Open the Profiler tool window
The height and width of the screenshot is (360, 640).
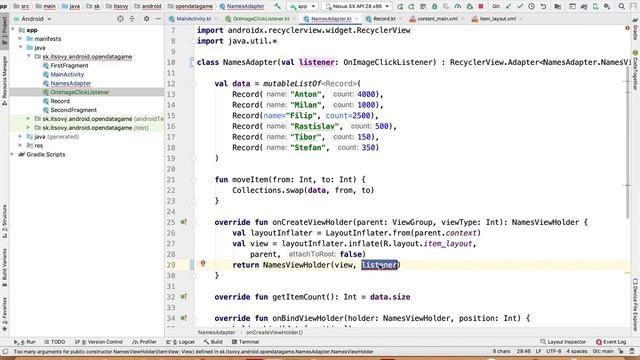[145, 342]
